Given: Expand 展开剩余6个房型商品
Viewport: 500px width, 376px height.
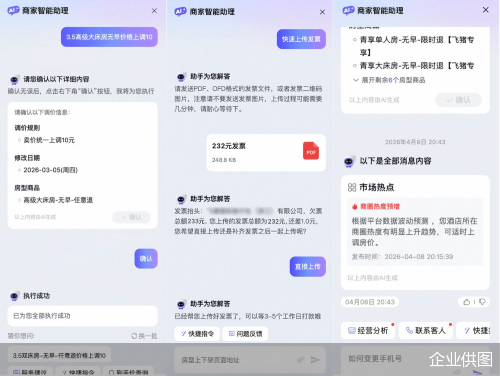Looking at the screenshot, I should [x=389, y=80].
